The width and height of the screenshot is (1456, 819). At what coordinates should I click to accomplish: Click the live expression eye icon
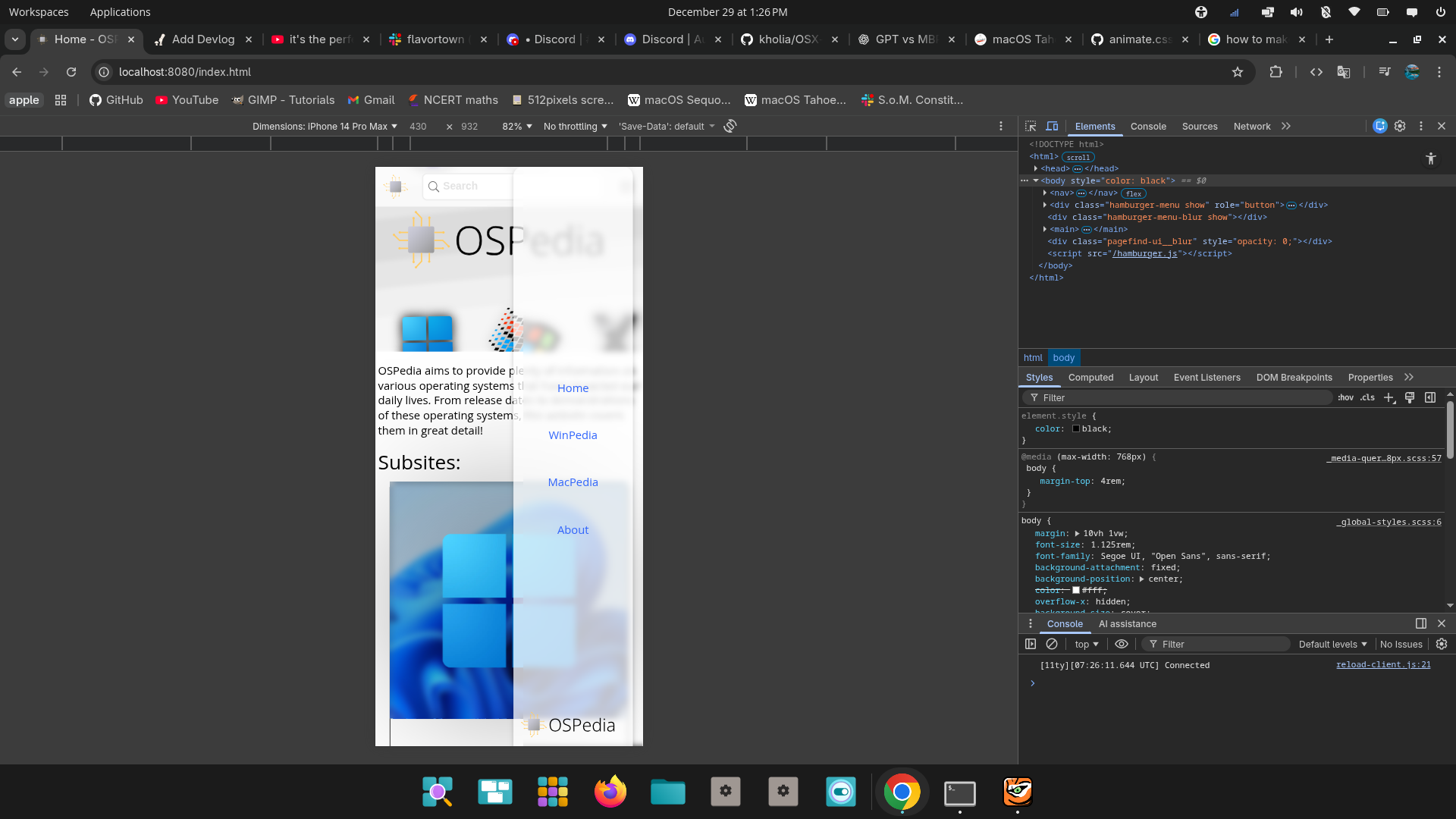click(1122, 644)
